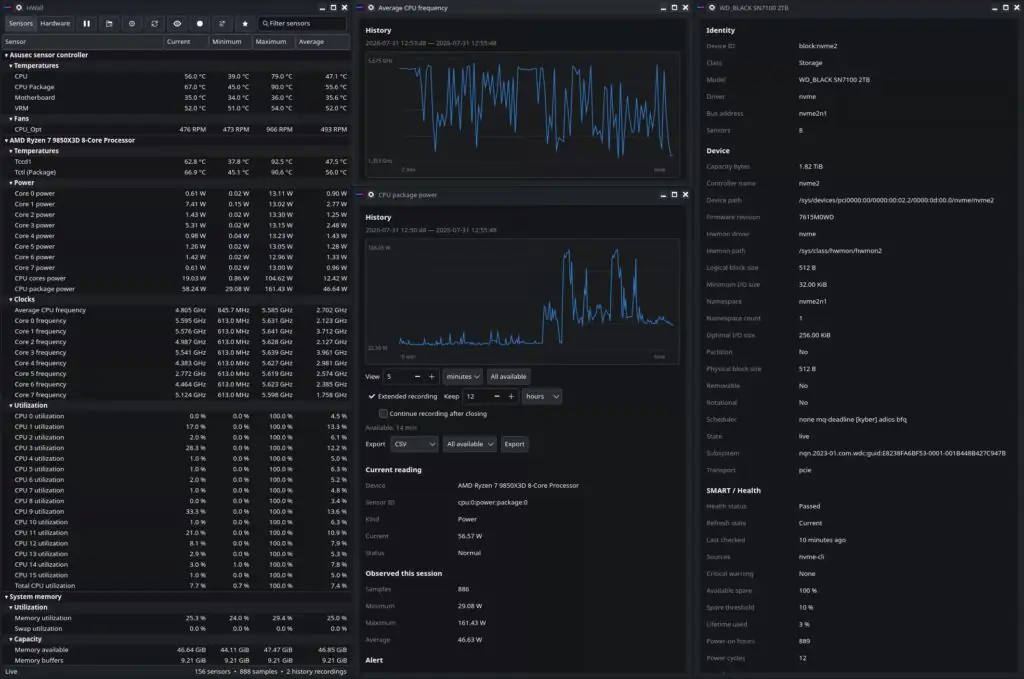Select the CPU 9 utilization row
This screenshot has width=1024, height=679.
(176, 511)
